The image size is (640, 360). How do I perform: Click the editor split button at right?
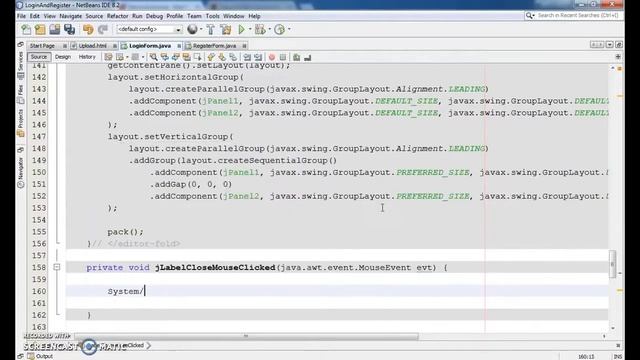tap(618, 57)
